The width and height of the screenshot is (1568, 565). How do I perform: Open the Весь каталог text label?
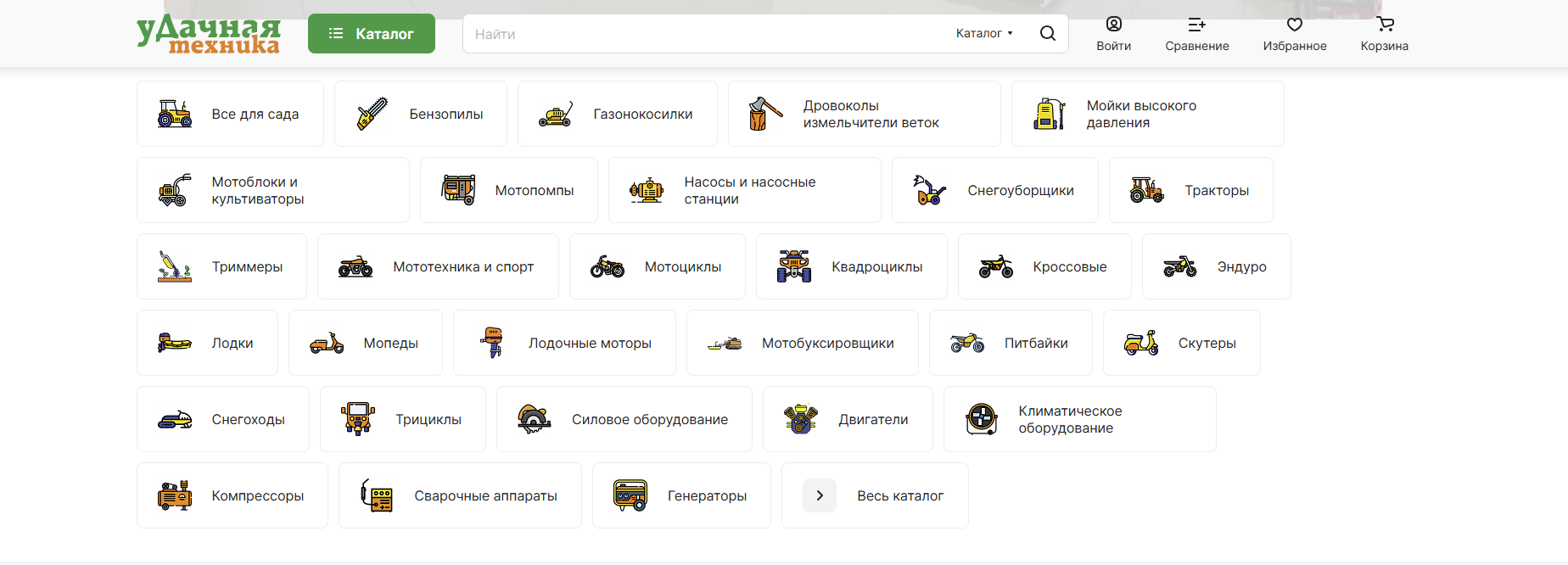click(x=900, y=495)
